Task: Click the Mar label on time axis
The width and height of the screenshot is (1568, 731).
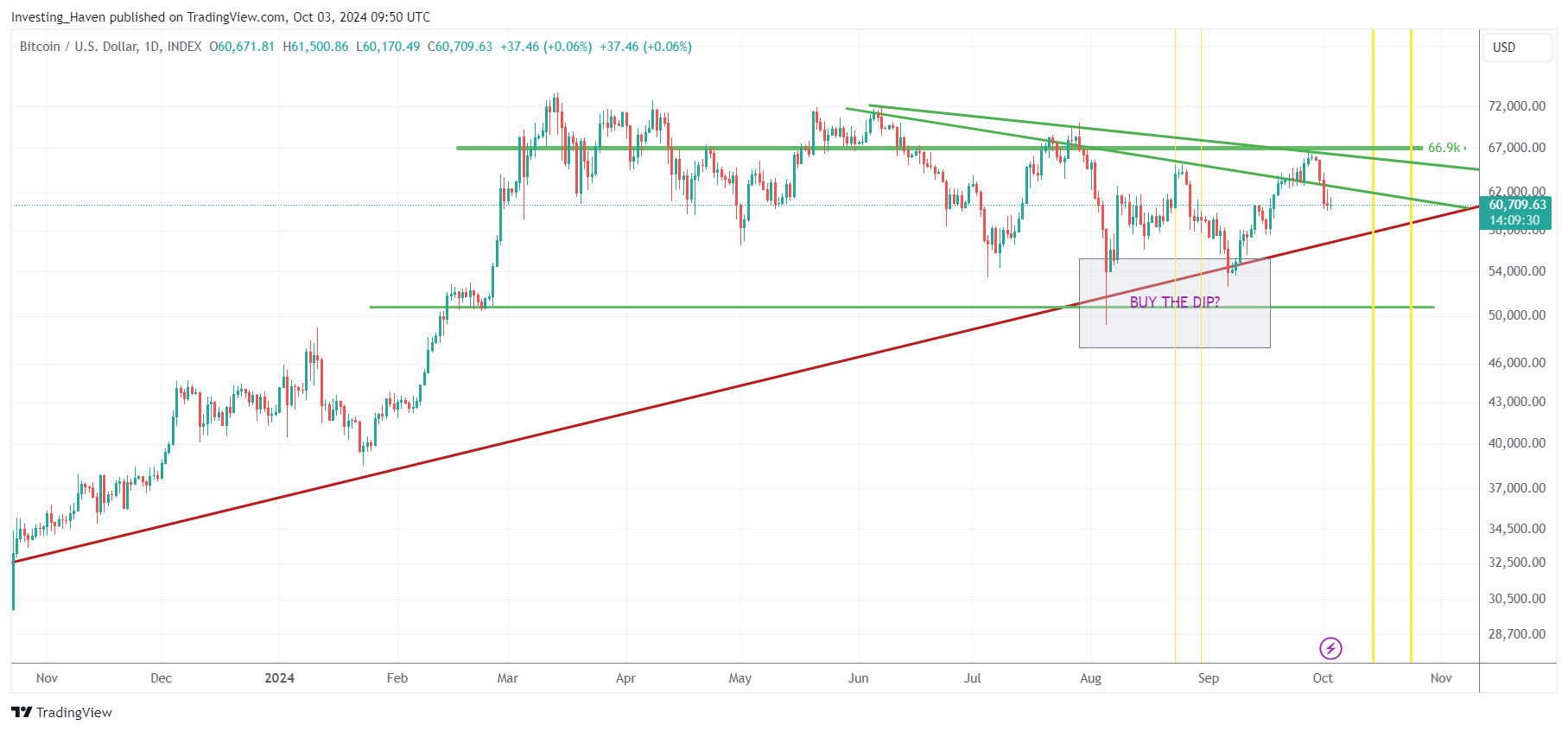Action: pos(508,678)
